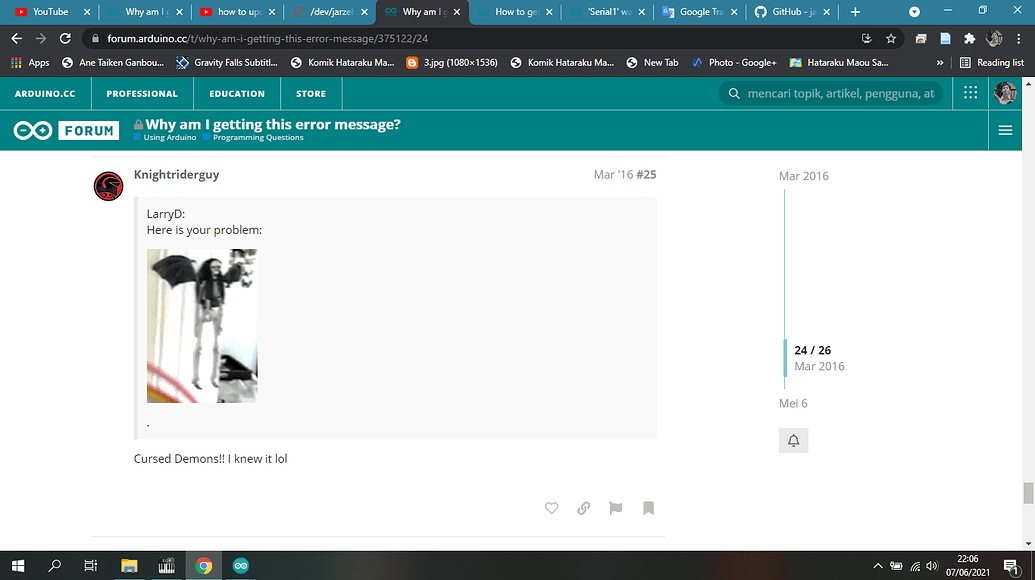1035x580 pixels.
Task: Select the EDUCATION menu item
Action: [236, 93]
